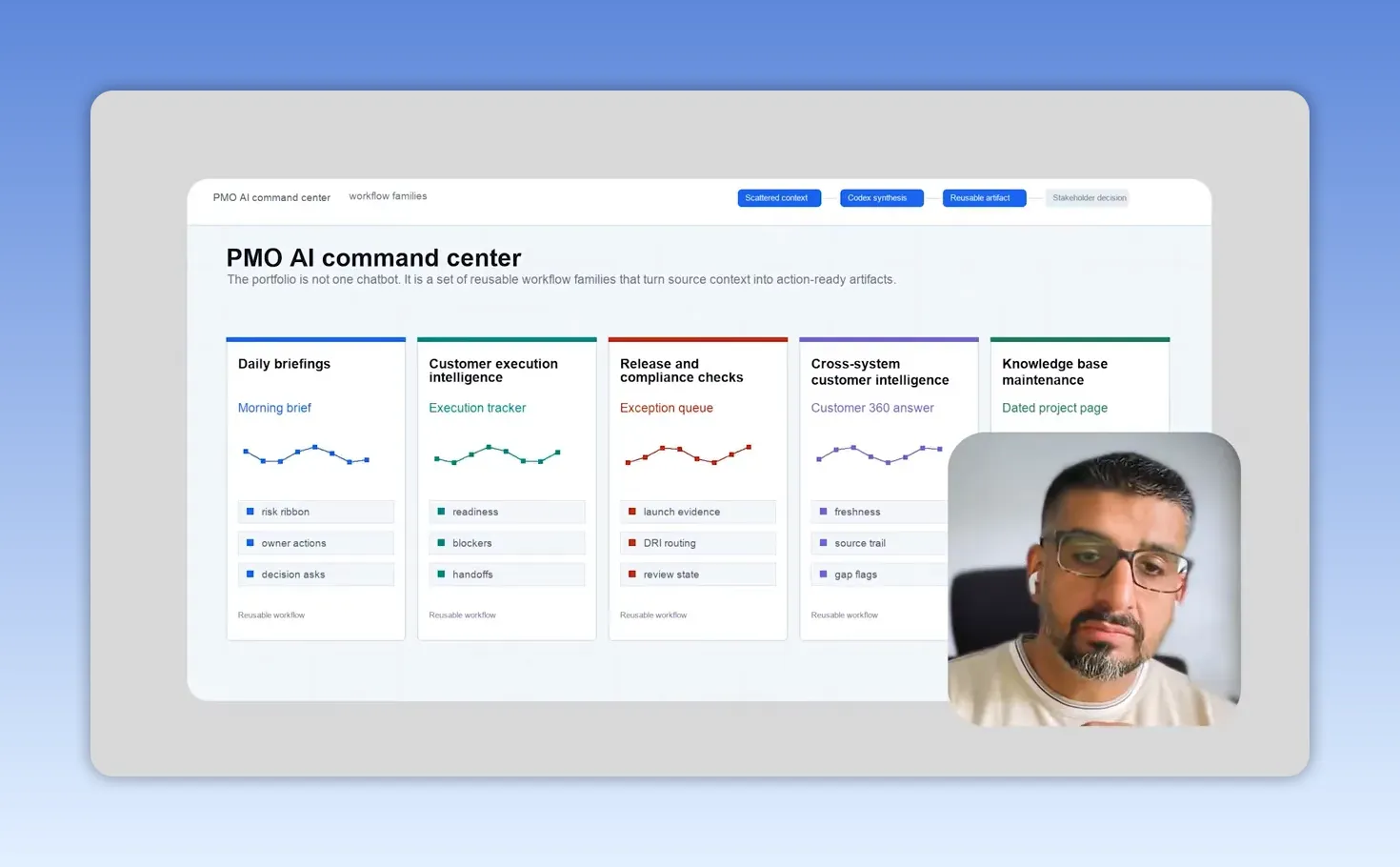Screen dimensions: 1400x867
Task: Click Reusable workflow under Release and compliance
Action: point(653,615)
